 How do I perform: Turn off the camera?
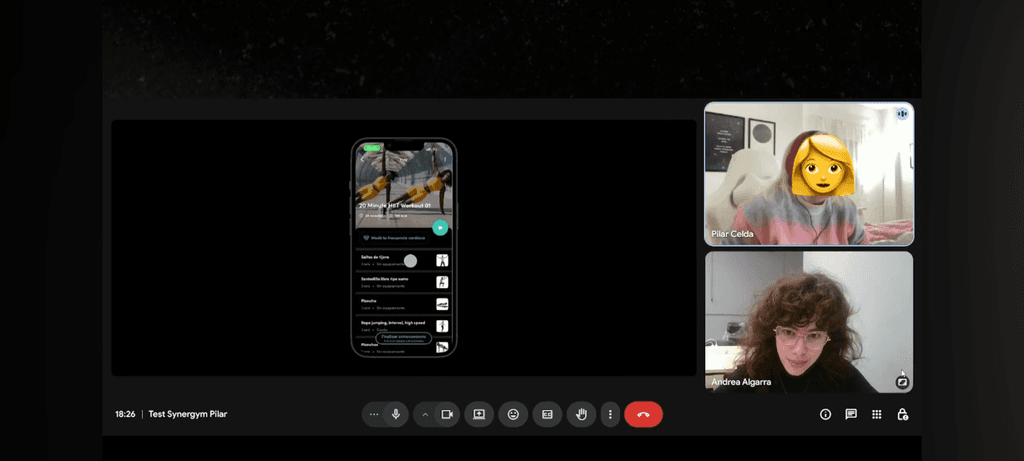447,415
